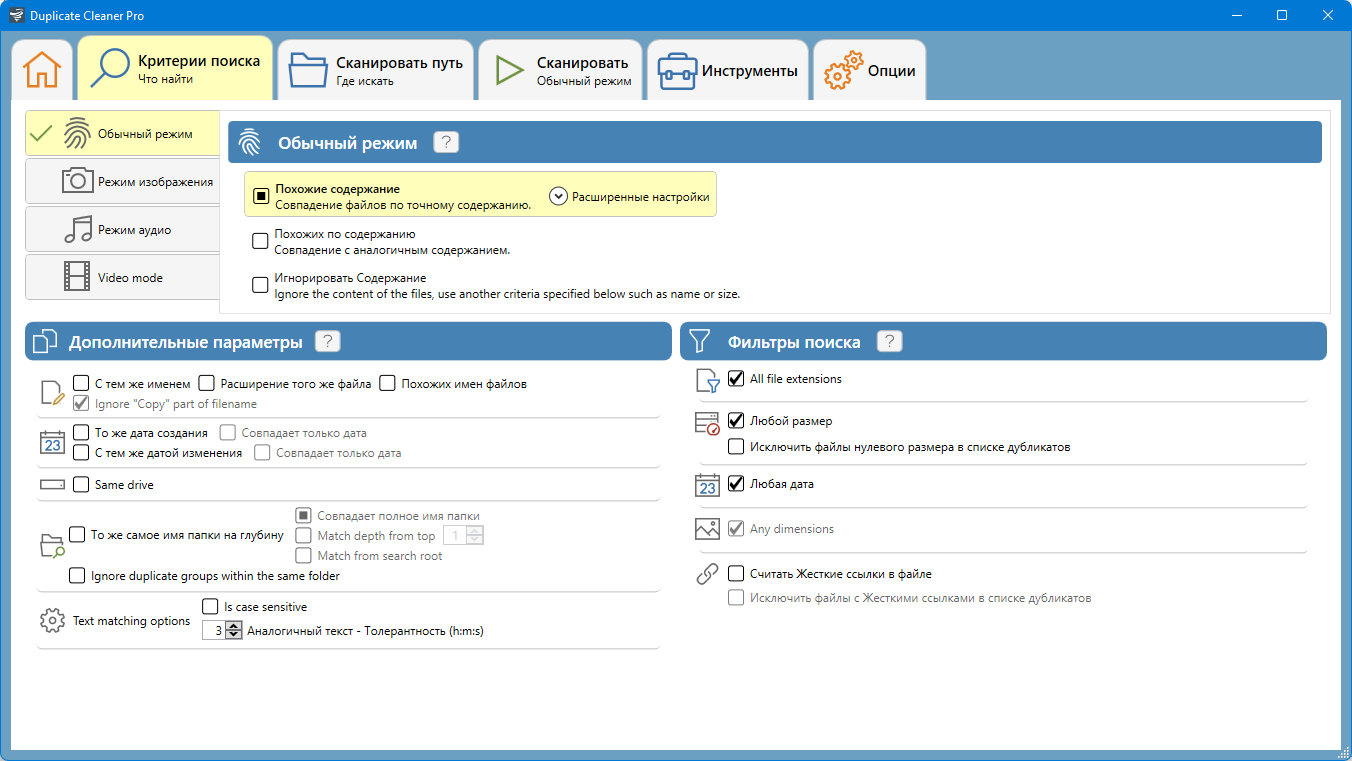Click the fingerprint icon in Обычный режим sidebar item

tap(77, 133)
